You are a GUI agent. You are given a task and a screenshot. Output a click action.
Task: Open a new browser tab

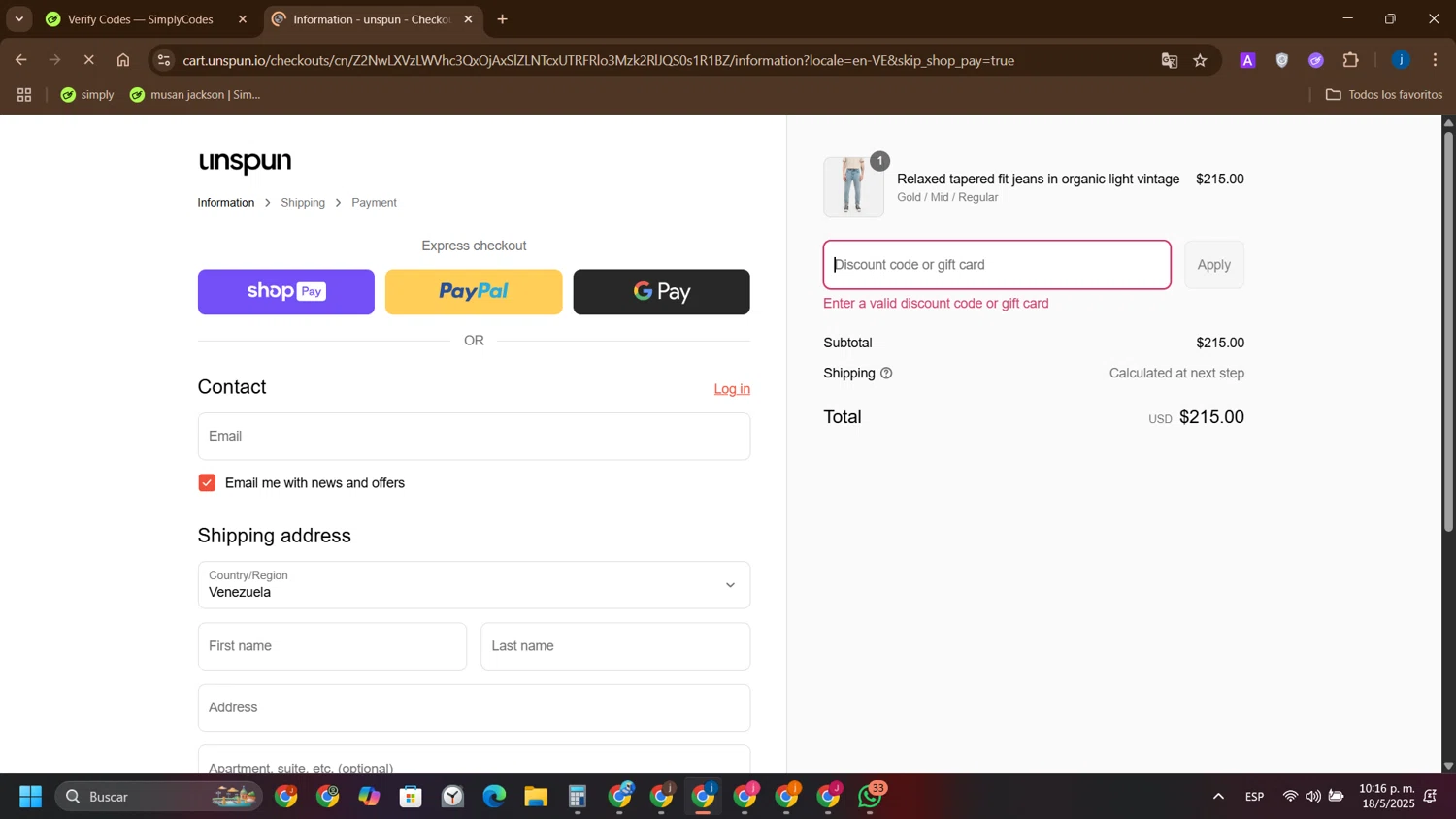click(x=502, y=19)
